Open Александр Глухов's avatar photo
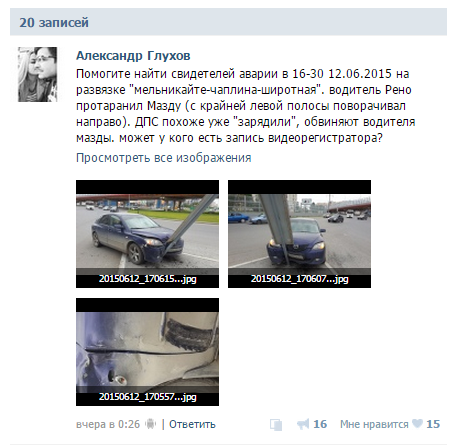This screenshot has height=447, width=455. [x=37, y=74]
